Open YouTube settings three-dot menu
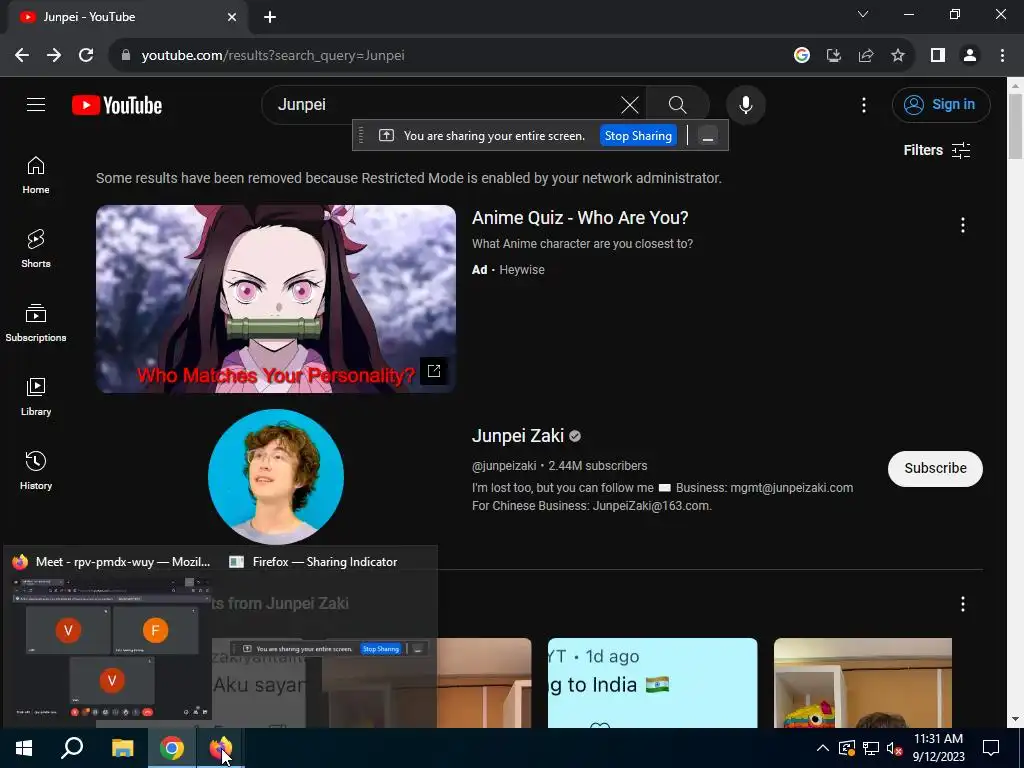Viewport: 1024px width, 768px height. (x=863, y=105)
